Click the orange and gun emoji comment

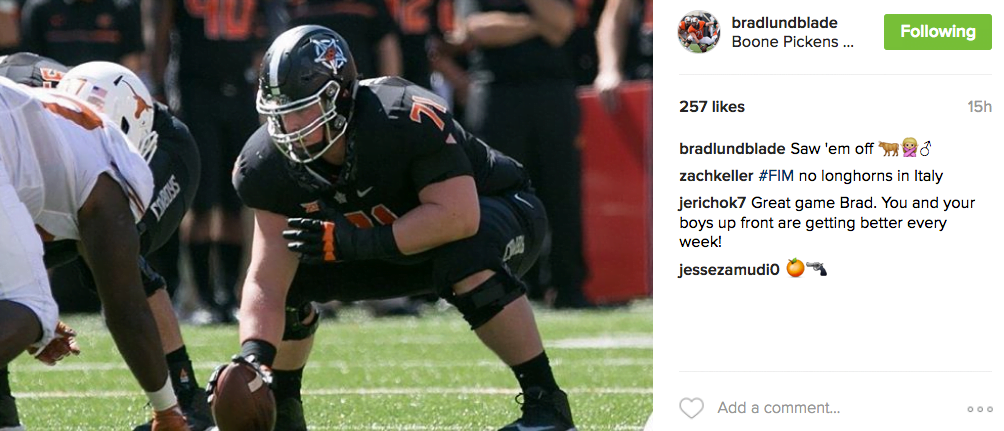point(807,270)
